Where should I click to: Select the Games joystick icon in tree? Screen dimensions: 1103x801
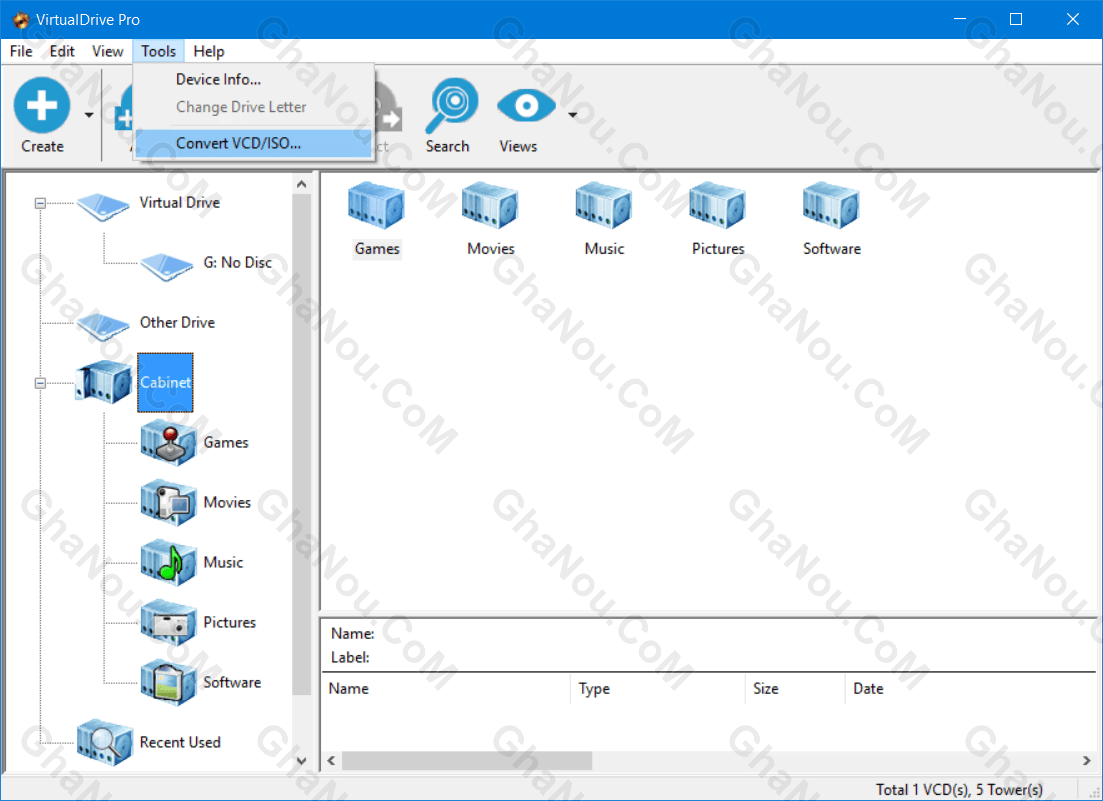(x=168, y=442)
